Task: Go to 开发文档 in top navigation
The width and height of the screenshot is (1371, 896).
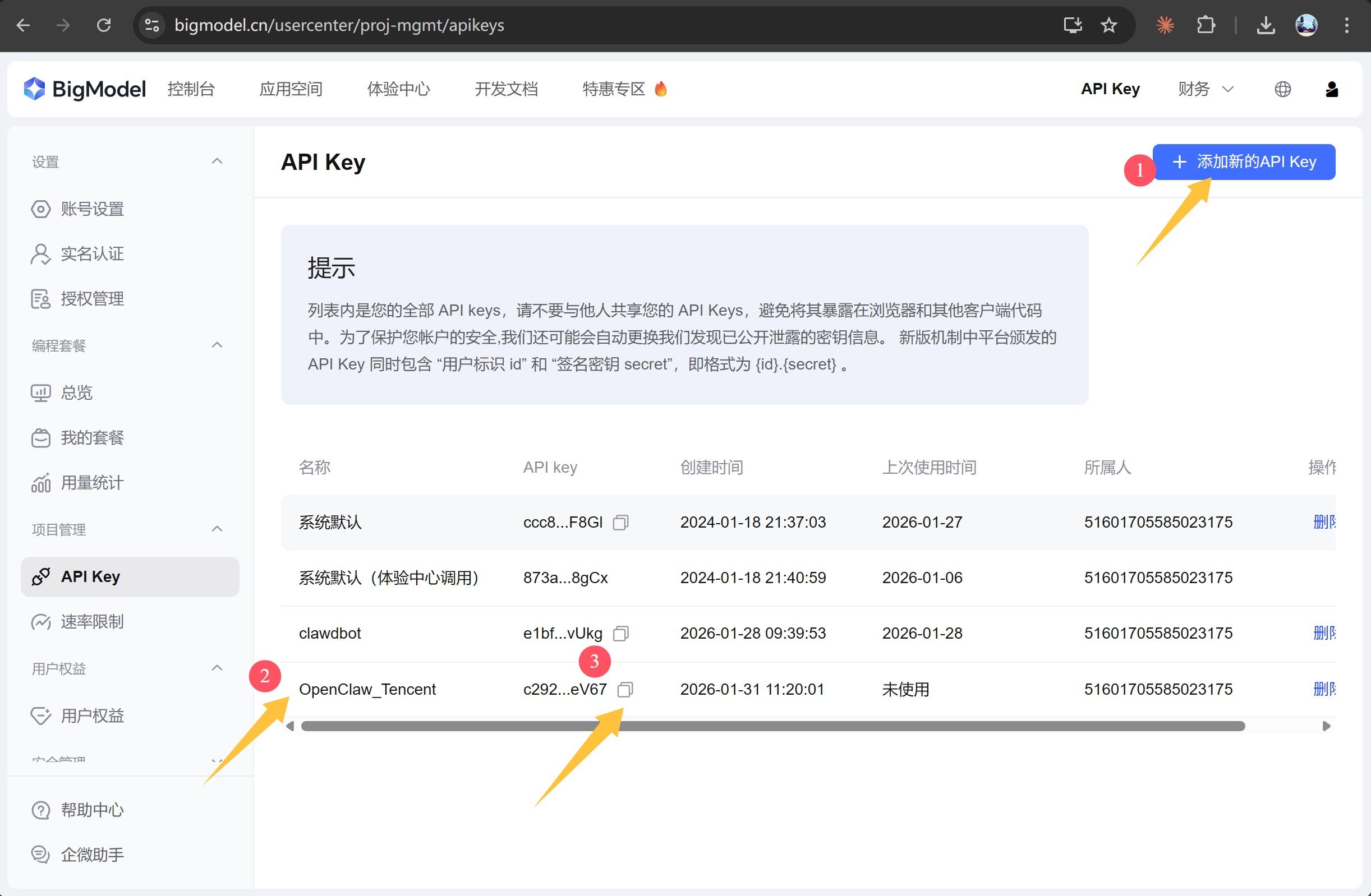Action: [506, 89]
